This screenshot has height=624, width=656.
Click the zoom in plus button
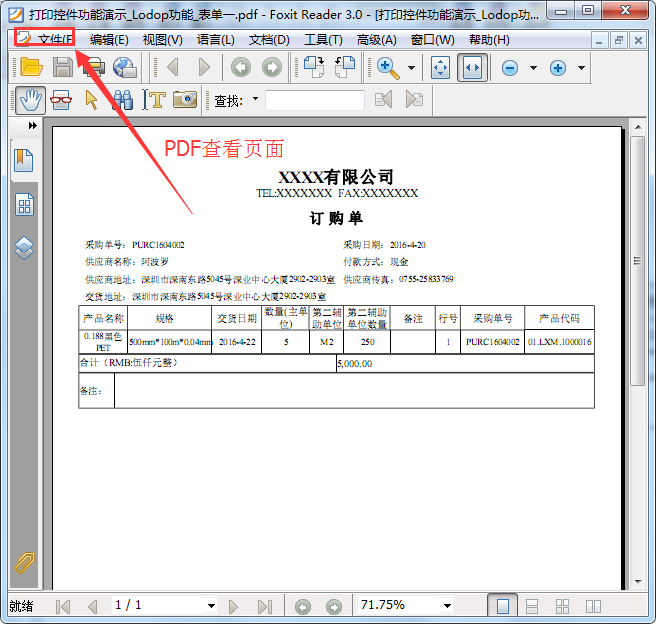point(558,67)
